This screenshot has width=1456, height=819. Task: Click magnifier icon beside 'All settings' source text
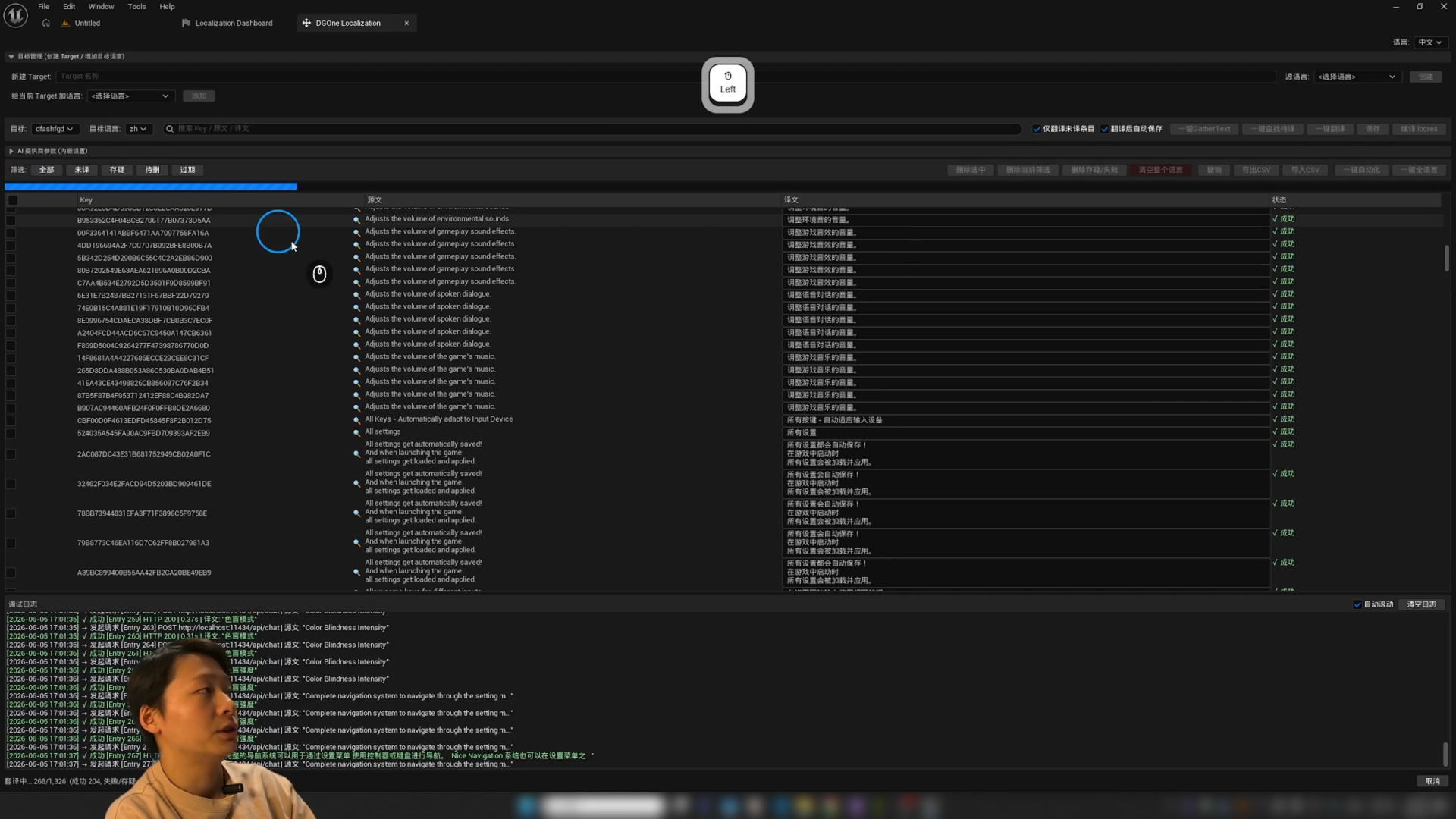tap(356, 433)
